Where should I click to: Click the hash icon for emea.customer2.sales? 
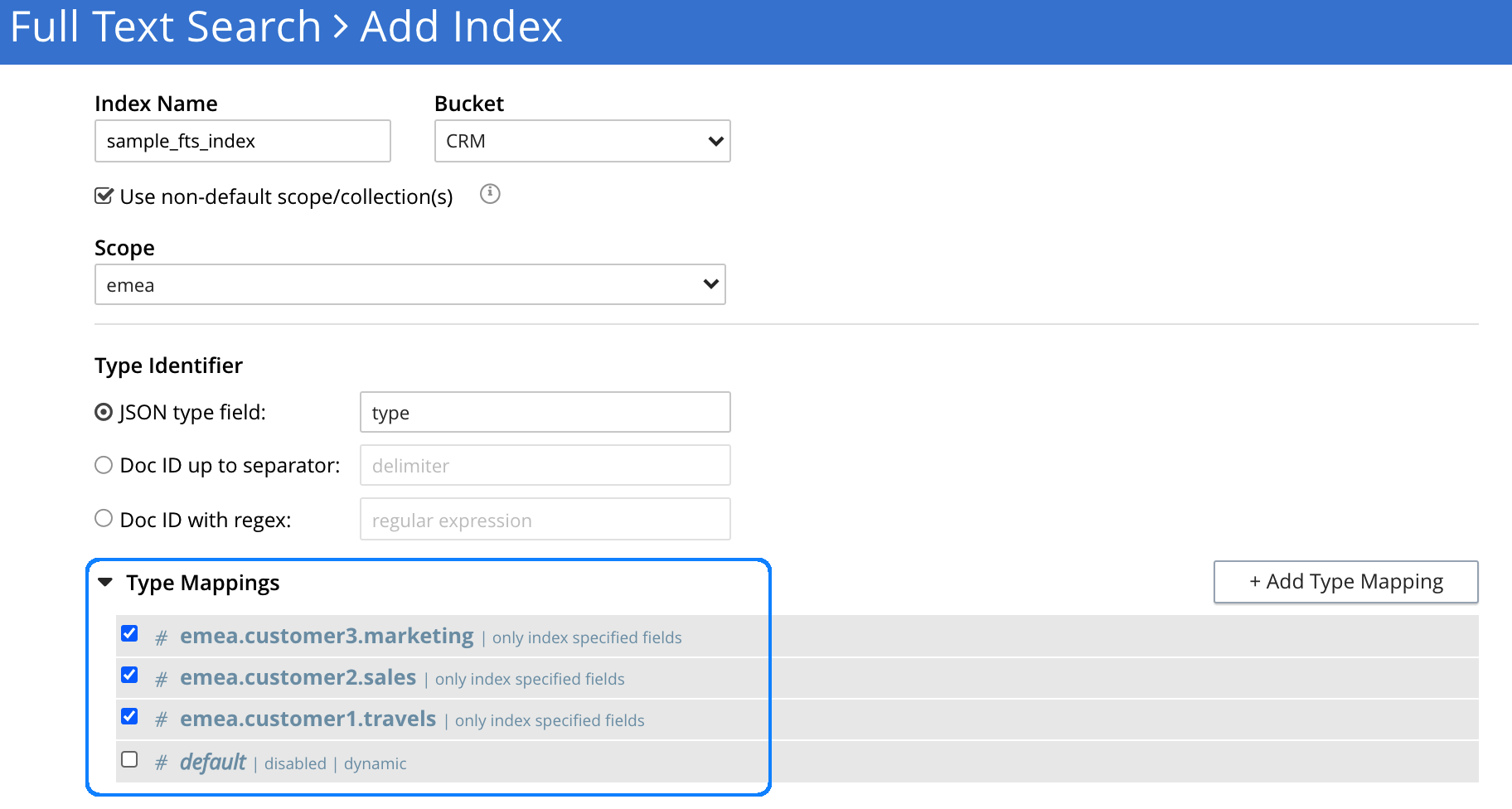click(162, 679)
